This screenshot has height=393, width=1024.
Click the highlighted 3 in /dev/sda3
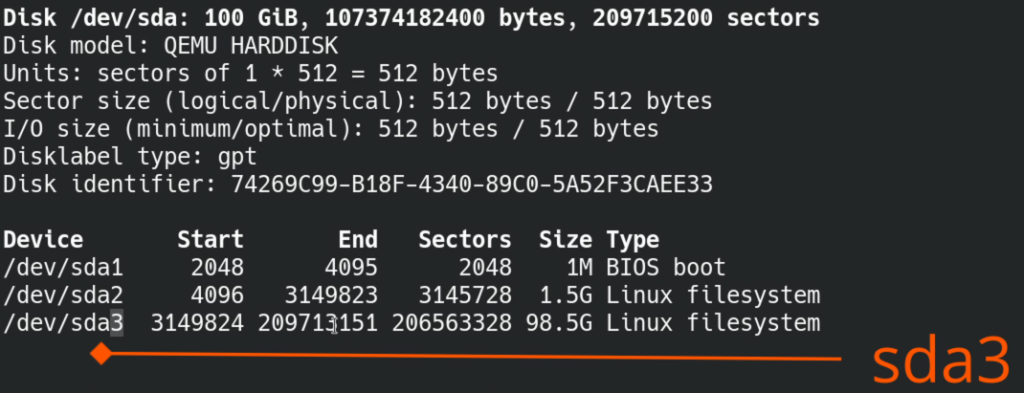[x=117, y=323]
